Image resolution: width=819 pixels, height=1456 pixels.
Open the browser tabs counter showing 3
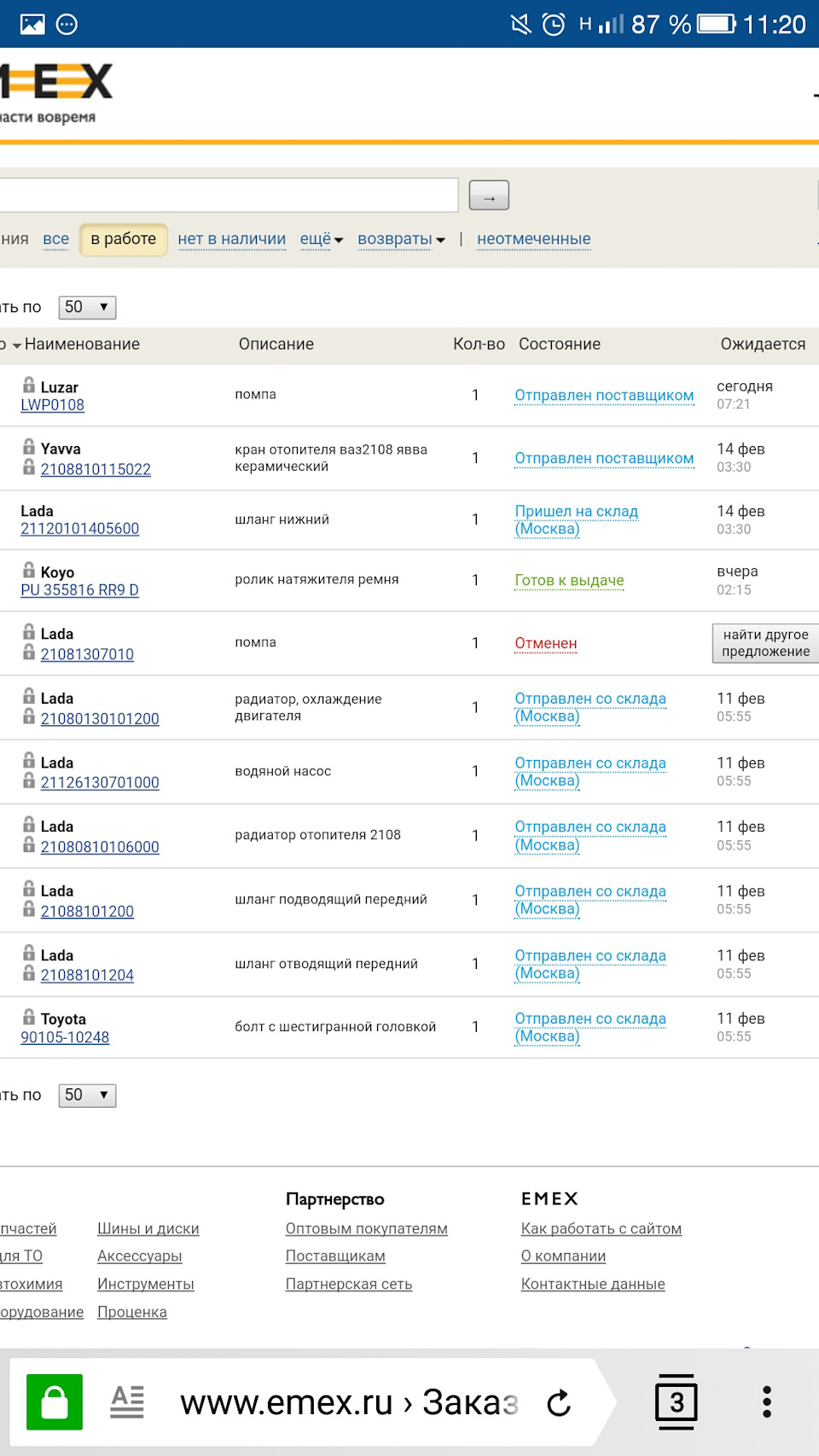coord(676,1401)
